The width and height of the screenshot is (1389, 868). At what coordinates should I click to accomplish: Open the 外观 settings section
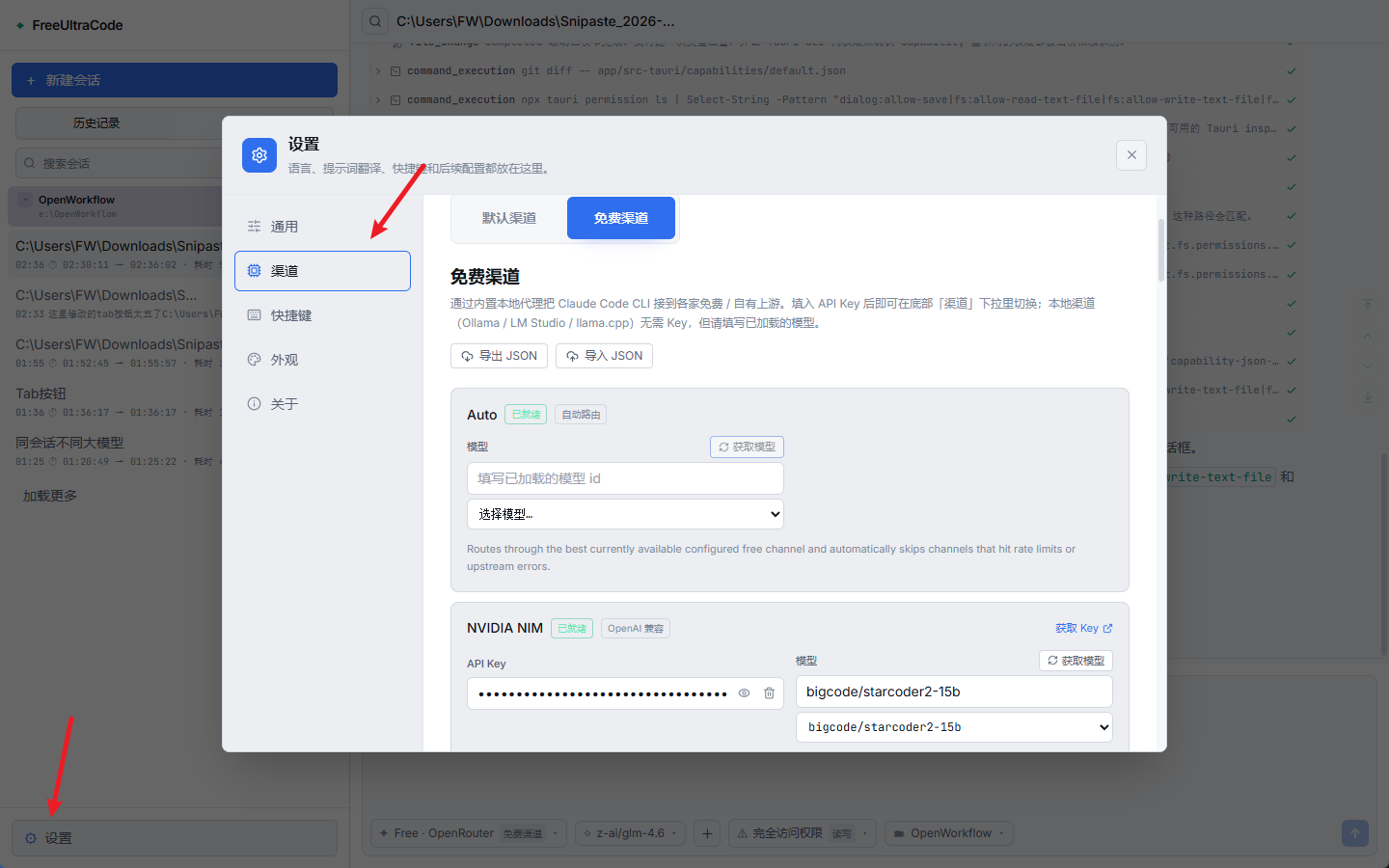[322, 360]
